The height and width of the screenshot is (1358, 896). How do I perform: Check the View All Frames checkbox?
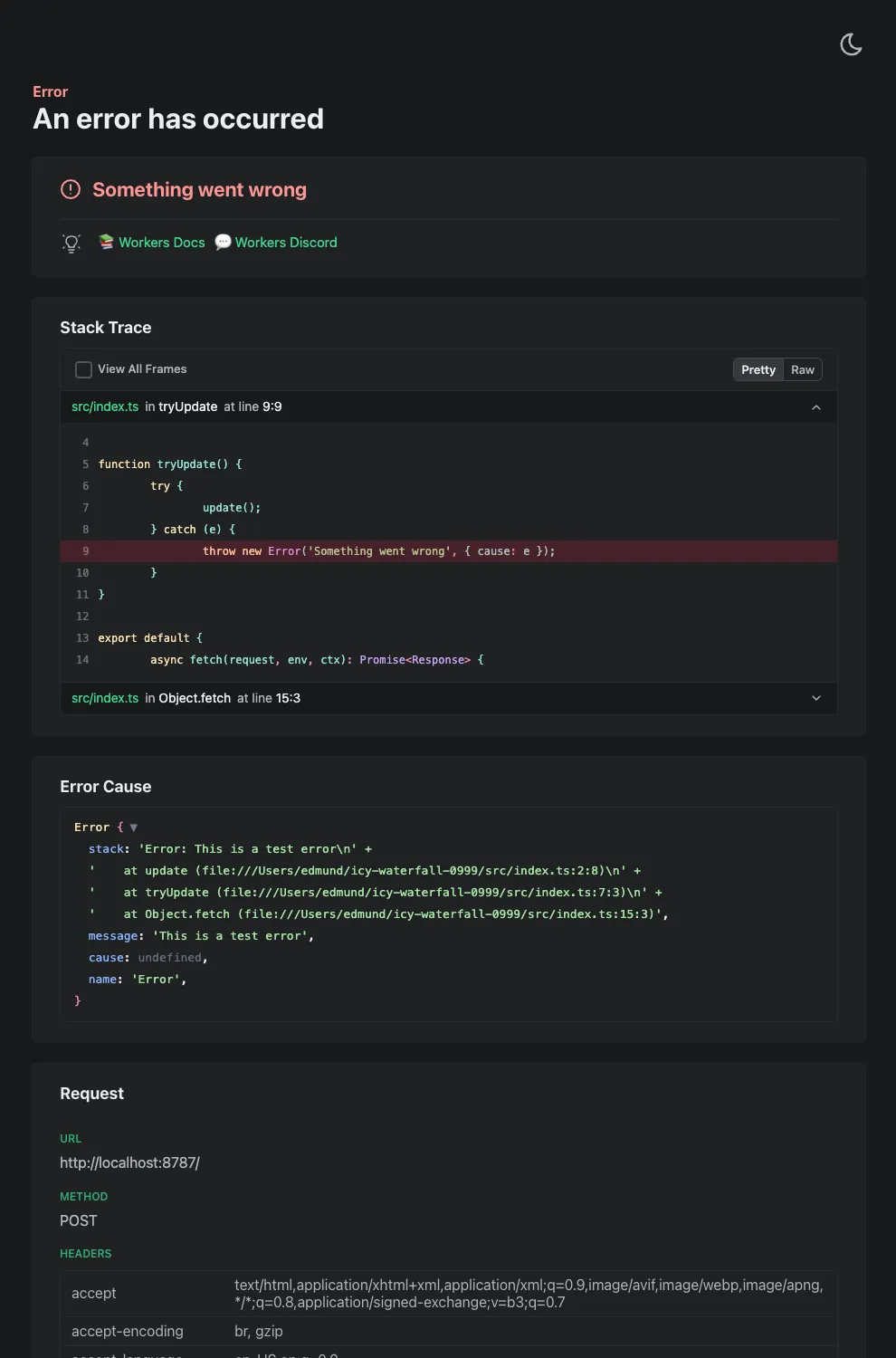pyautogui.click(x=83, y=369)
